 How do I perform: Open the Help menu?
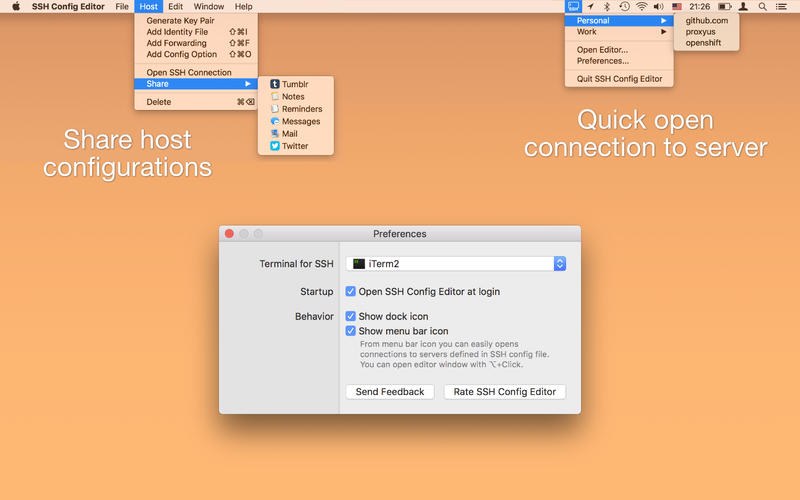[x=243, y=7]
